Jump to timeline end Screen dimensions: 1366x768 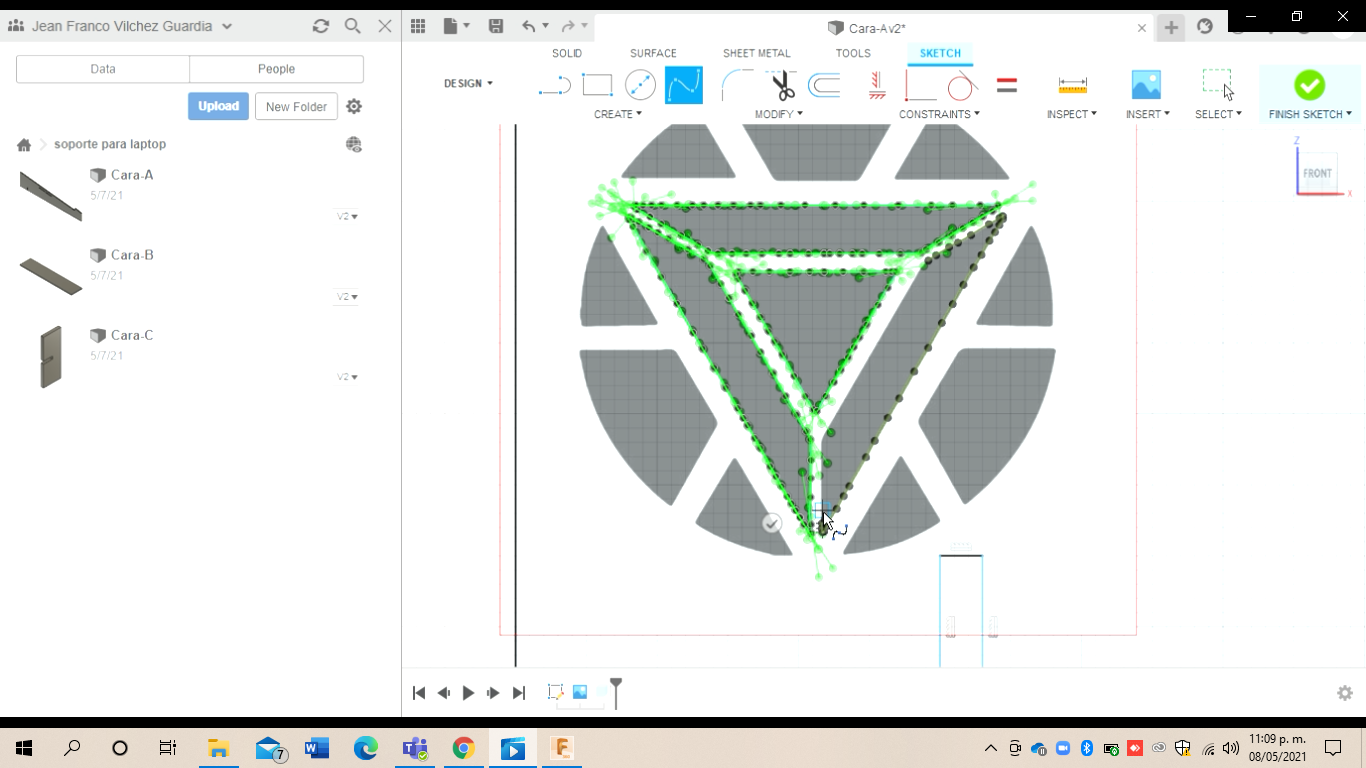click(x=518, y=693)
